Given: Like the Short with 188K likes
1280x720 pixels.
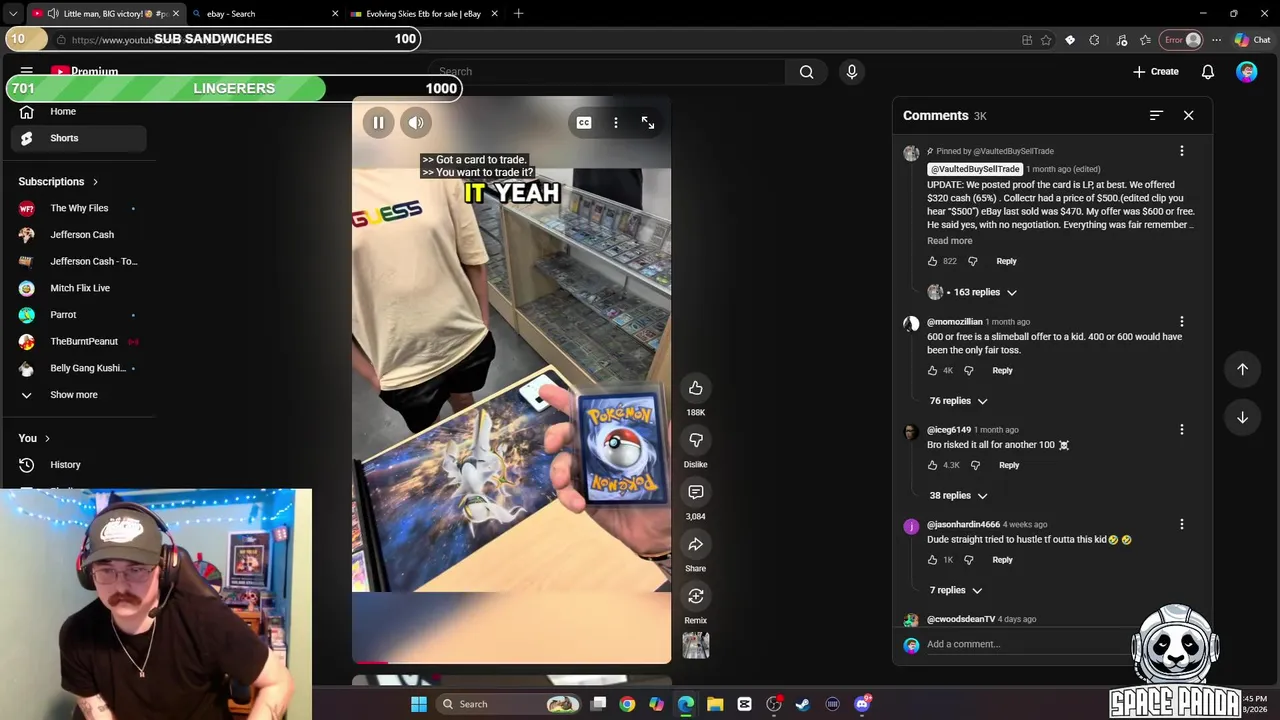Looking at the screenshot, I should [696, 388].
